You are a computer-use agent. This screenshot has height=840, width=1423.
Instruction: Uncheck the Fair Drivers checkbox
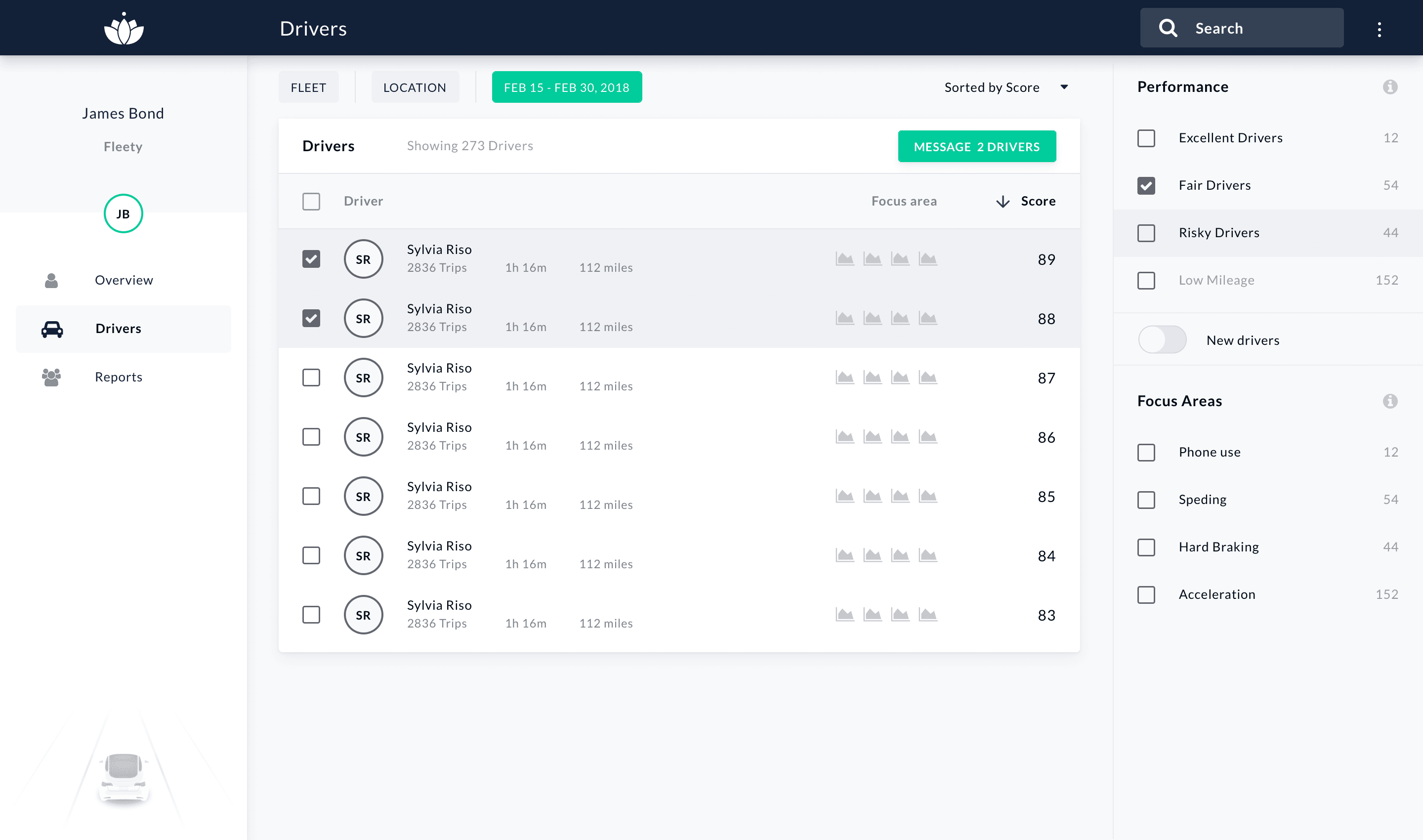click(1146, 185)
